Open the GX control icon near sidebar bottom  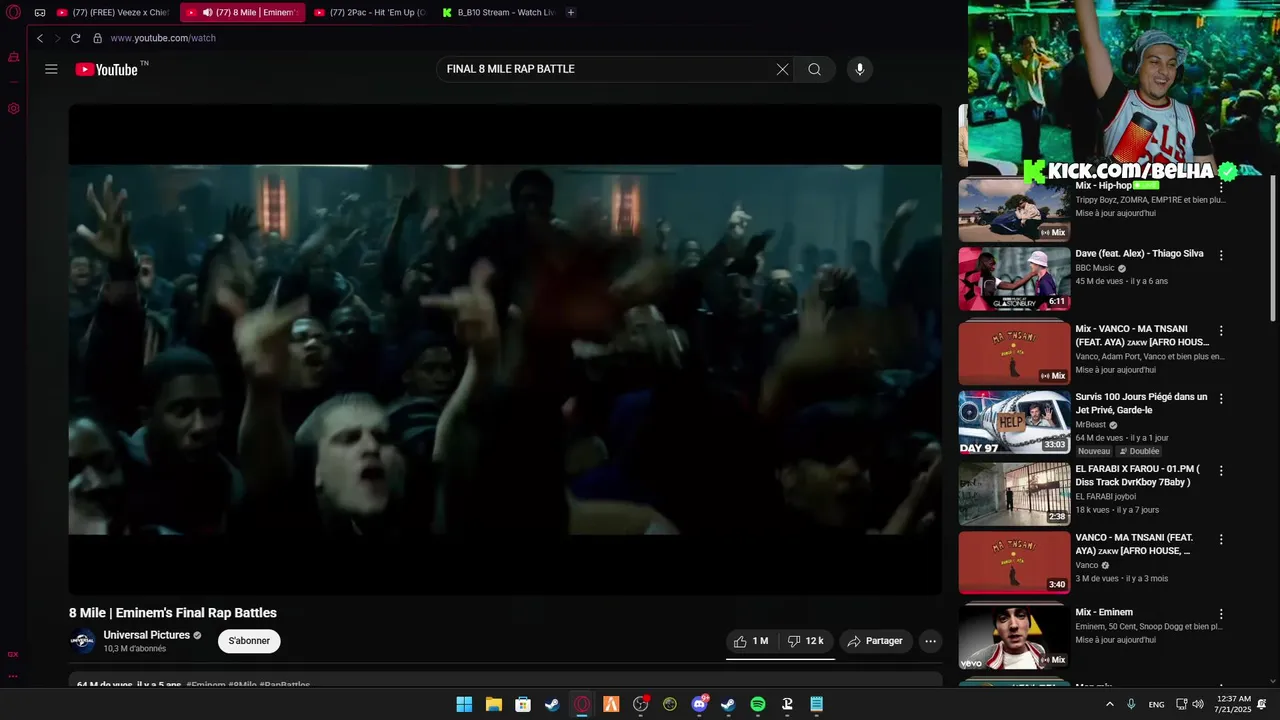click(13, 654)
